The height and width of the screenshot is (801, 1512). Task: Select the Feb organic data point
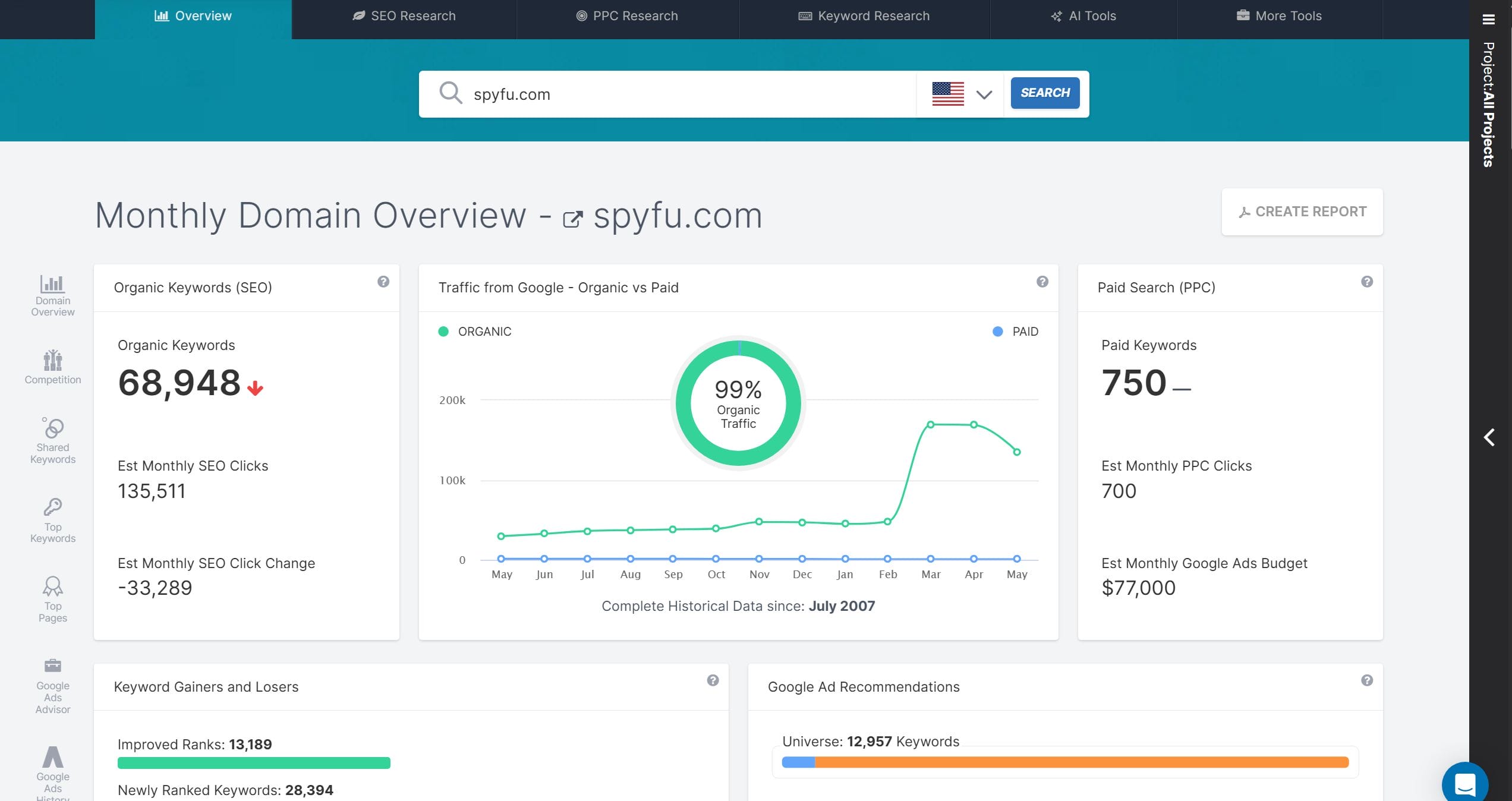[887, 522]
